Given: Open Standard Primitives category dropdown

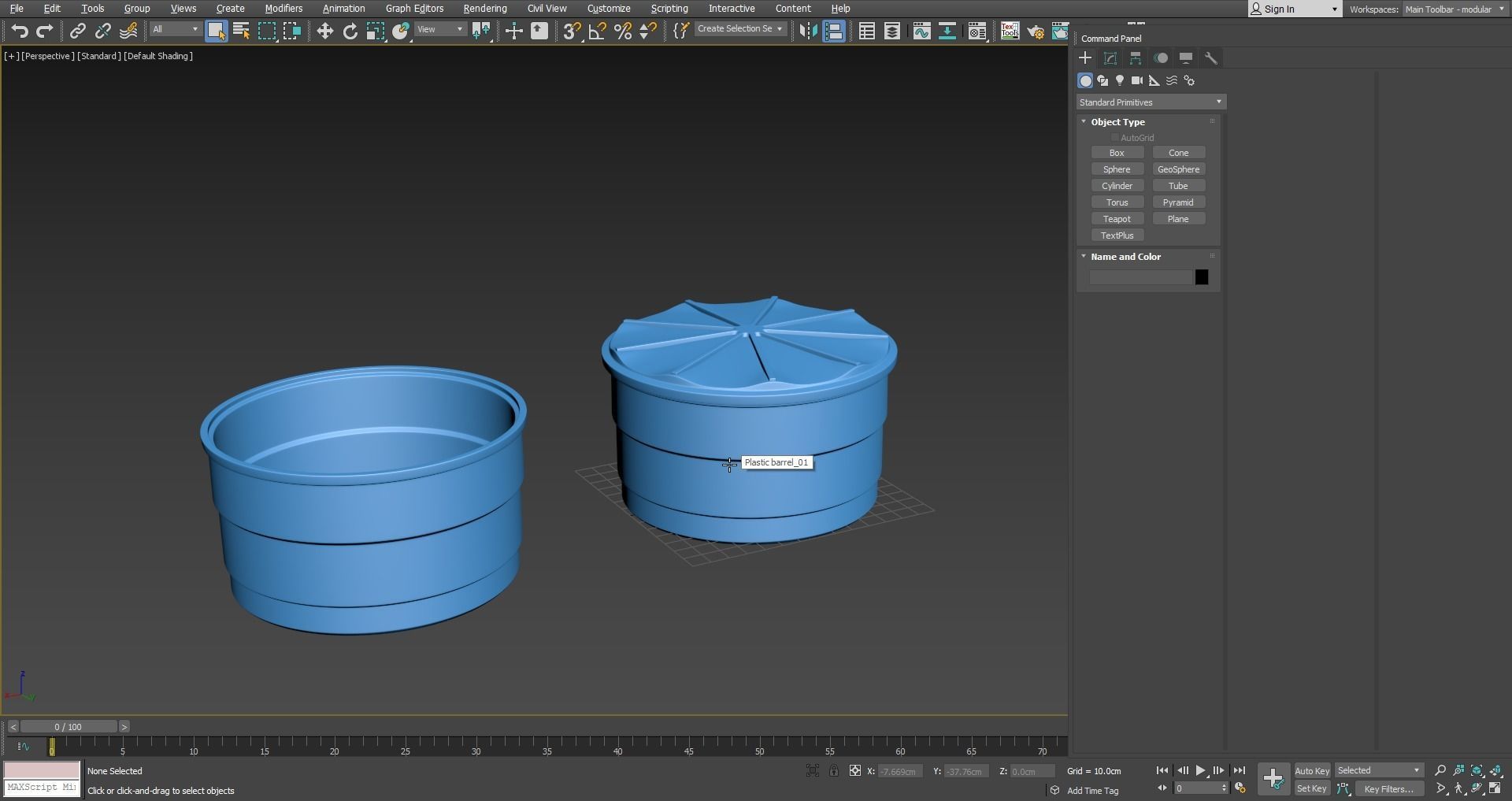Looking at the screenshot, I should click(1151, 102).
